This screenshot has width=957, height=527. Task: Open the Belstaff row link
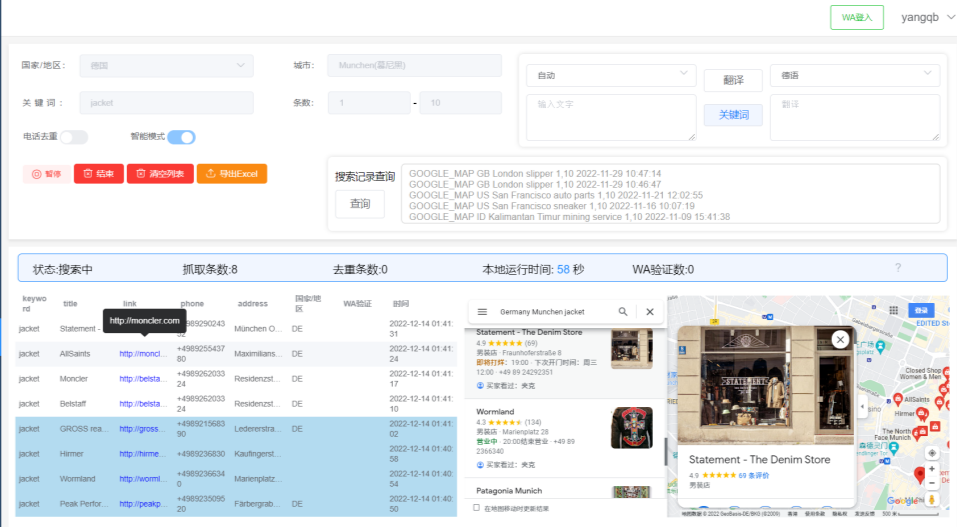pos(142,404)
